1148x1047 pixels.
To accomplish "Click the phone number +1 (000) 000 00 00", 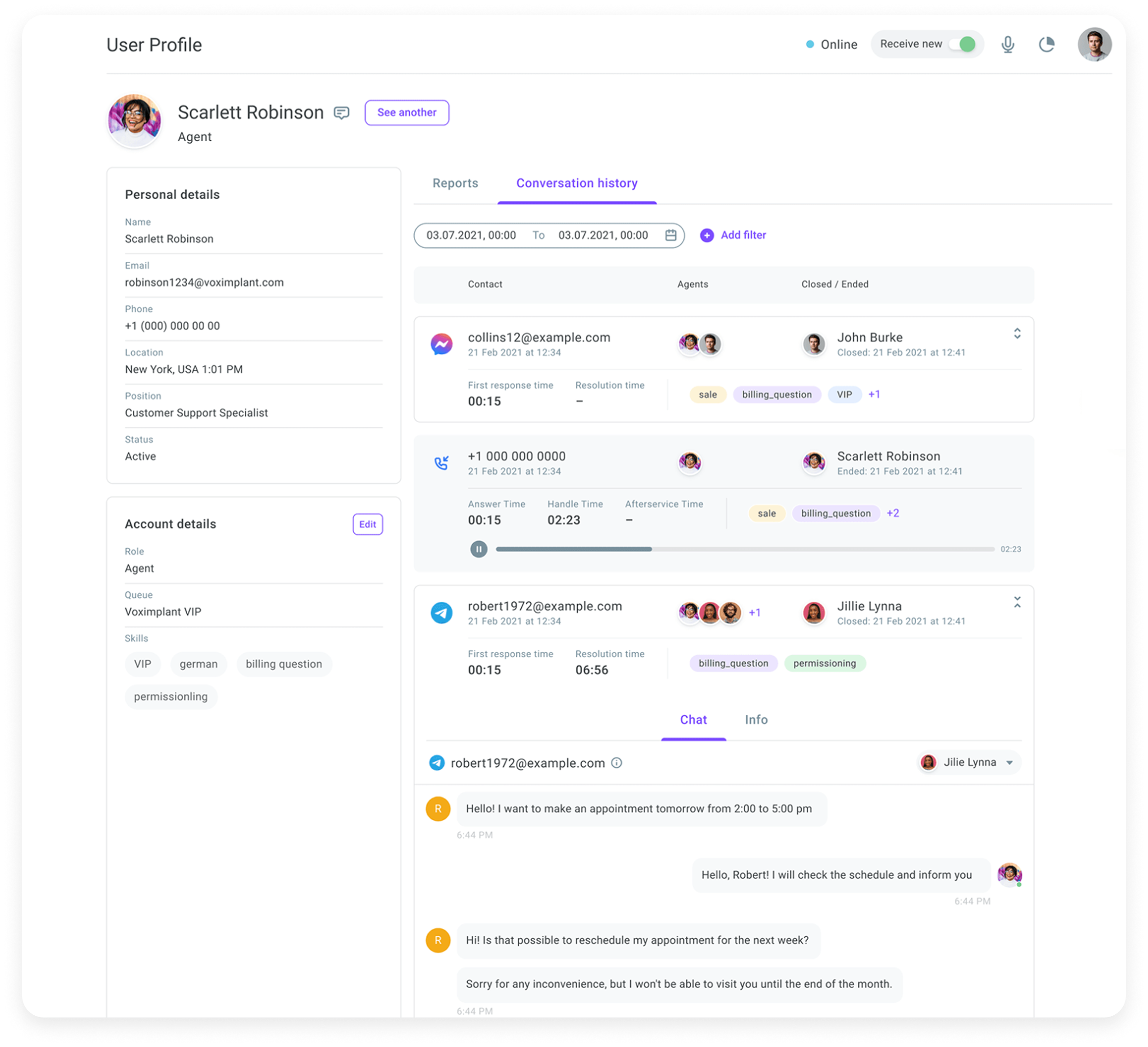I will 172,326.
